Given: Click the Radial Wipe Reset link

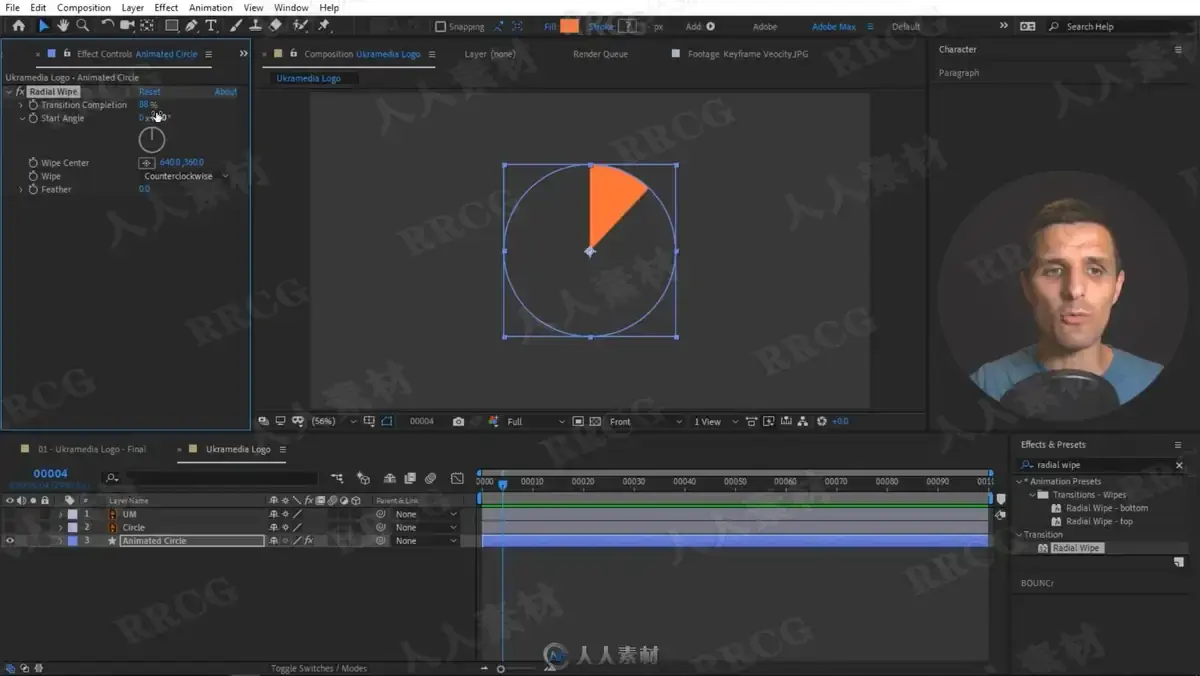Looking at the screenshot, I should [149, 92].
